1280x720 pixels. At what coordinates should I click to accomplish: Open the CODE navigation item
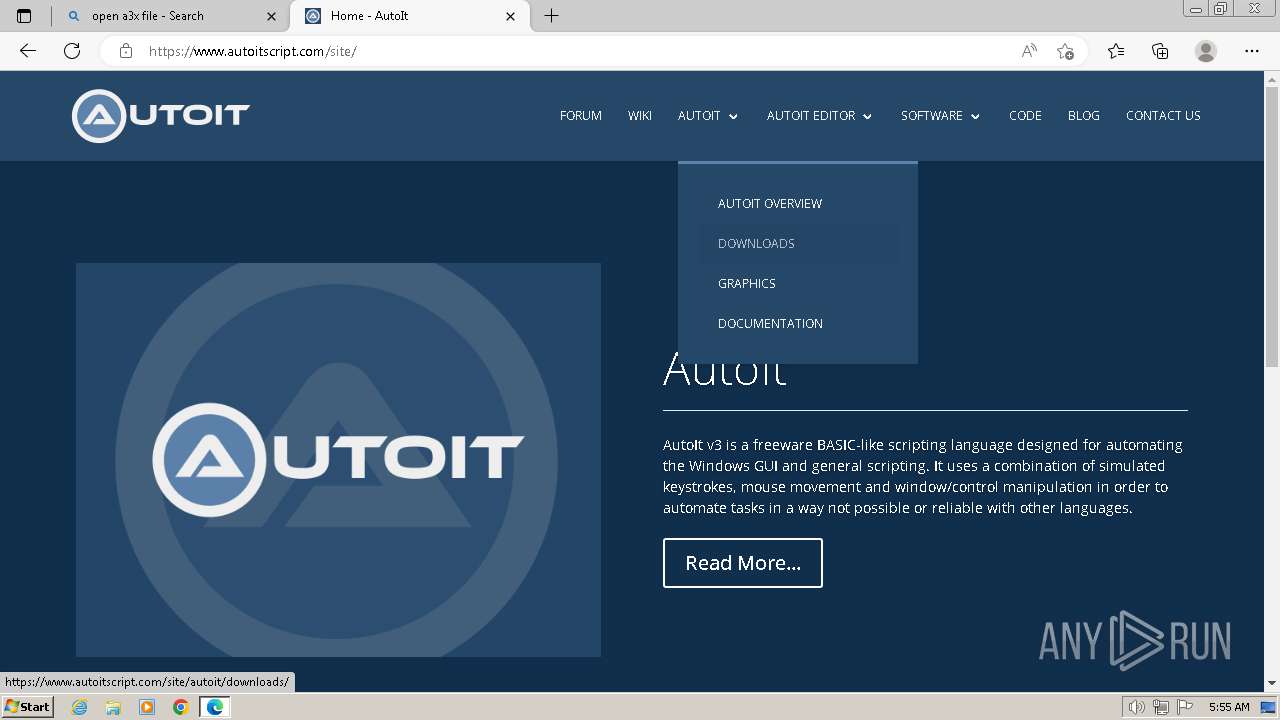1025,116
